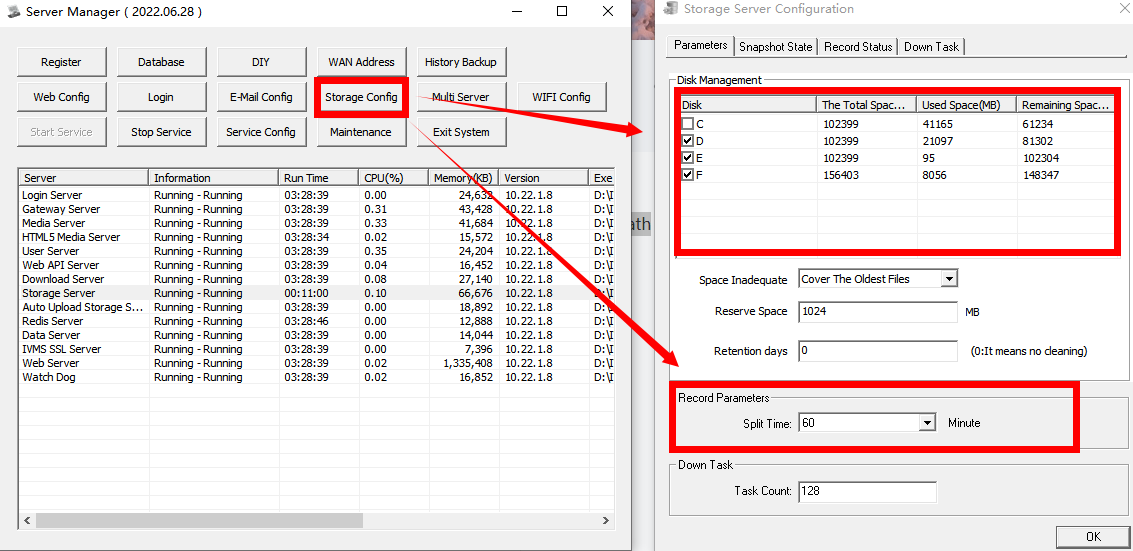This screenshot has width=1133, height=551.
Task: Open the Record Status tab
Action: point(857,47)
